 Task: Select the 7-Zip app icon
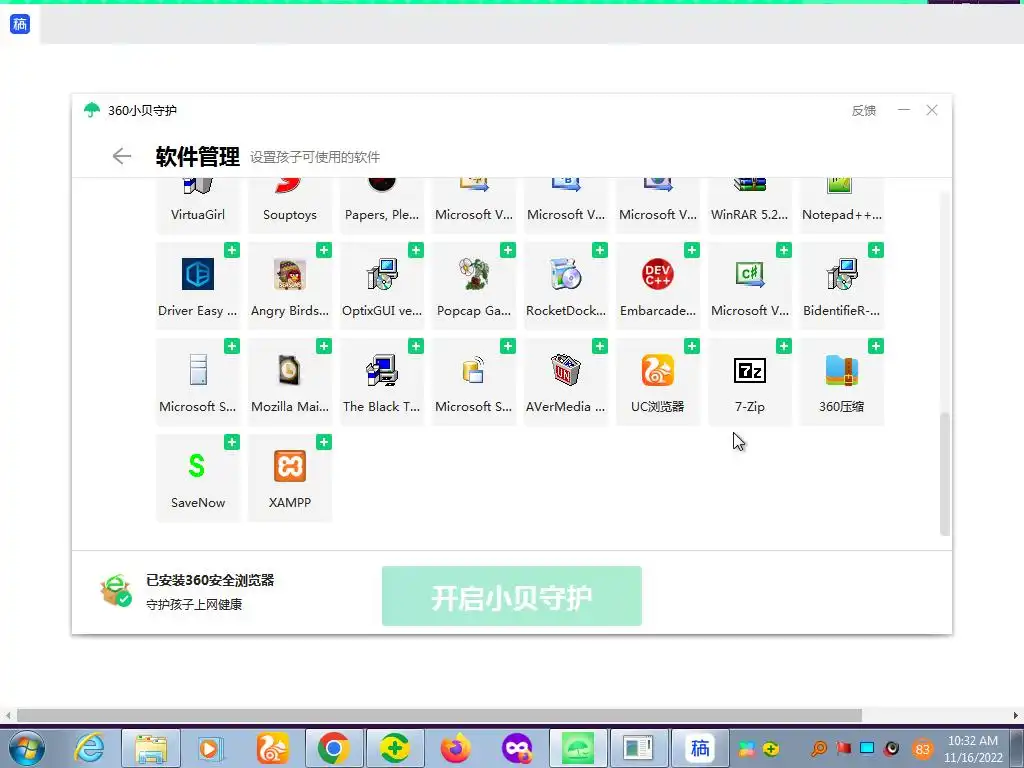[x=750, y=370]
